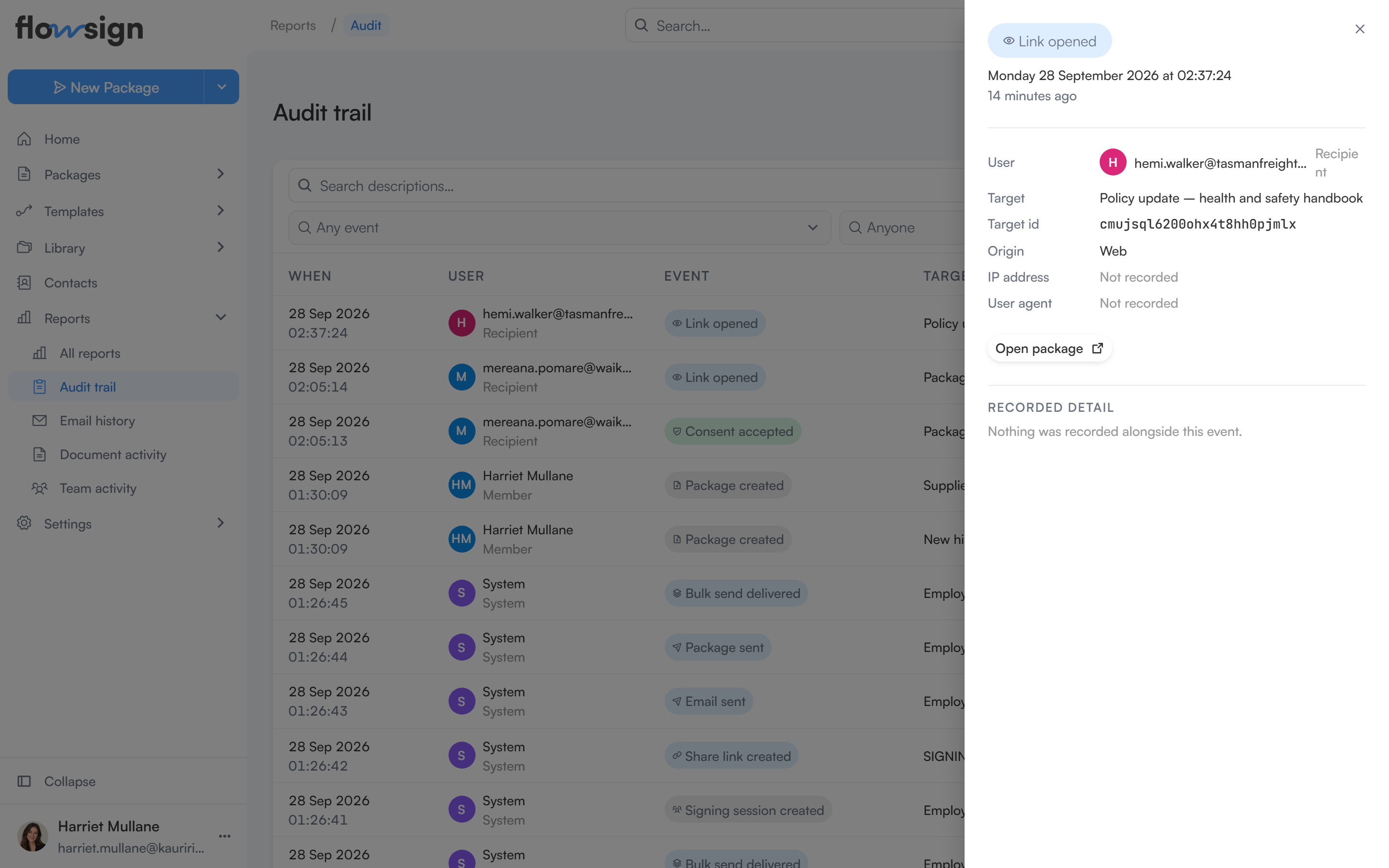Open the Anyone user filter
This screenshot has width=1389, height=868.
click(x=902, y=227)
